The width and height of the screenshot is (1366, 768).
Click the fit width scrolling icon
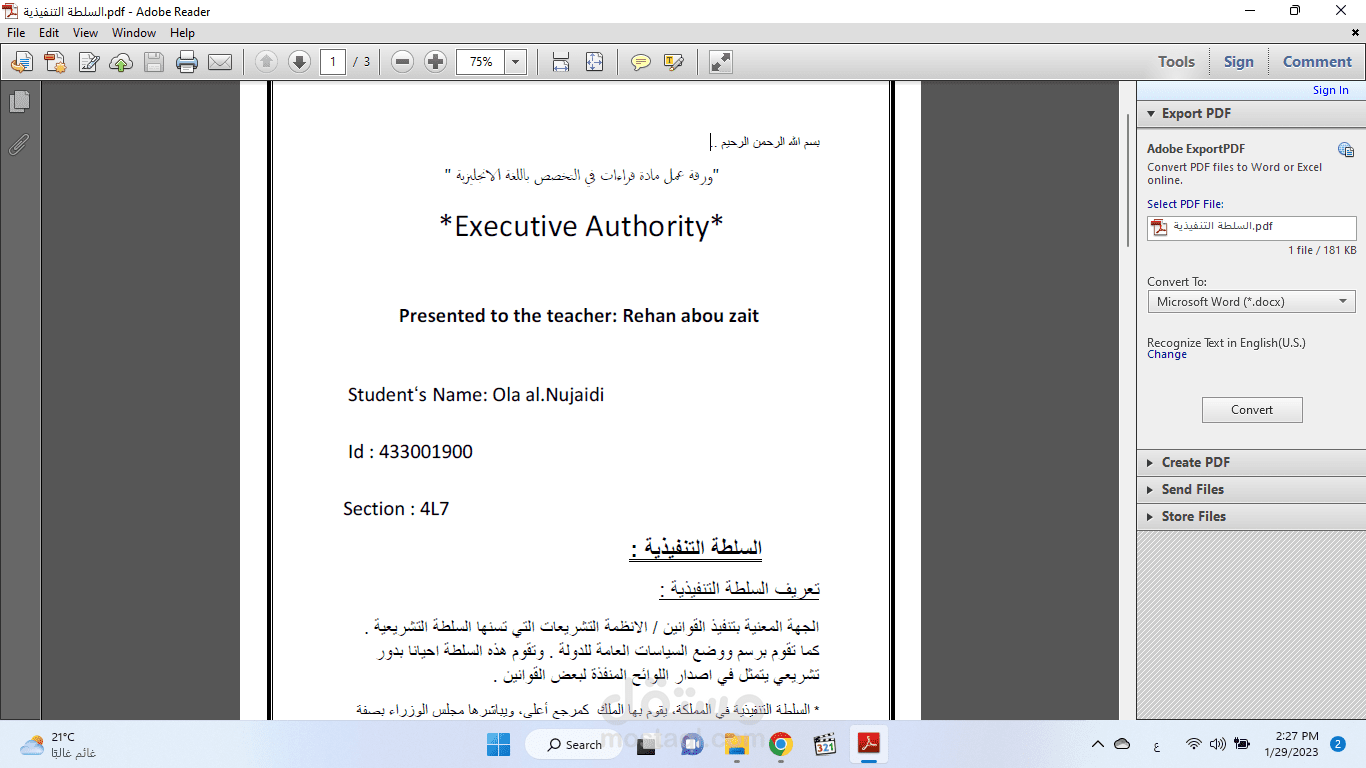pyautogui.click(x=561, y=62)
